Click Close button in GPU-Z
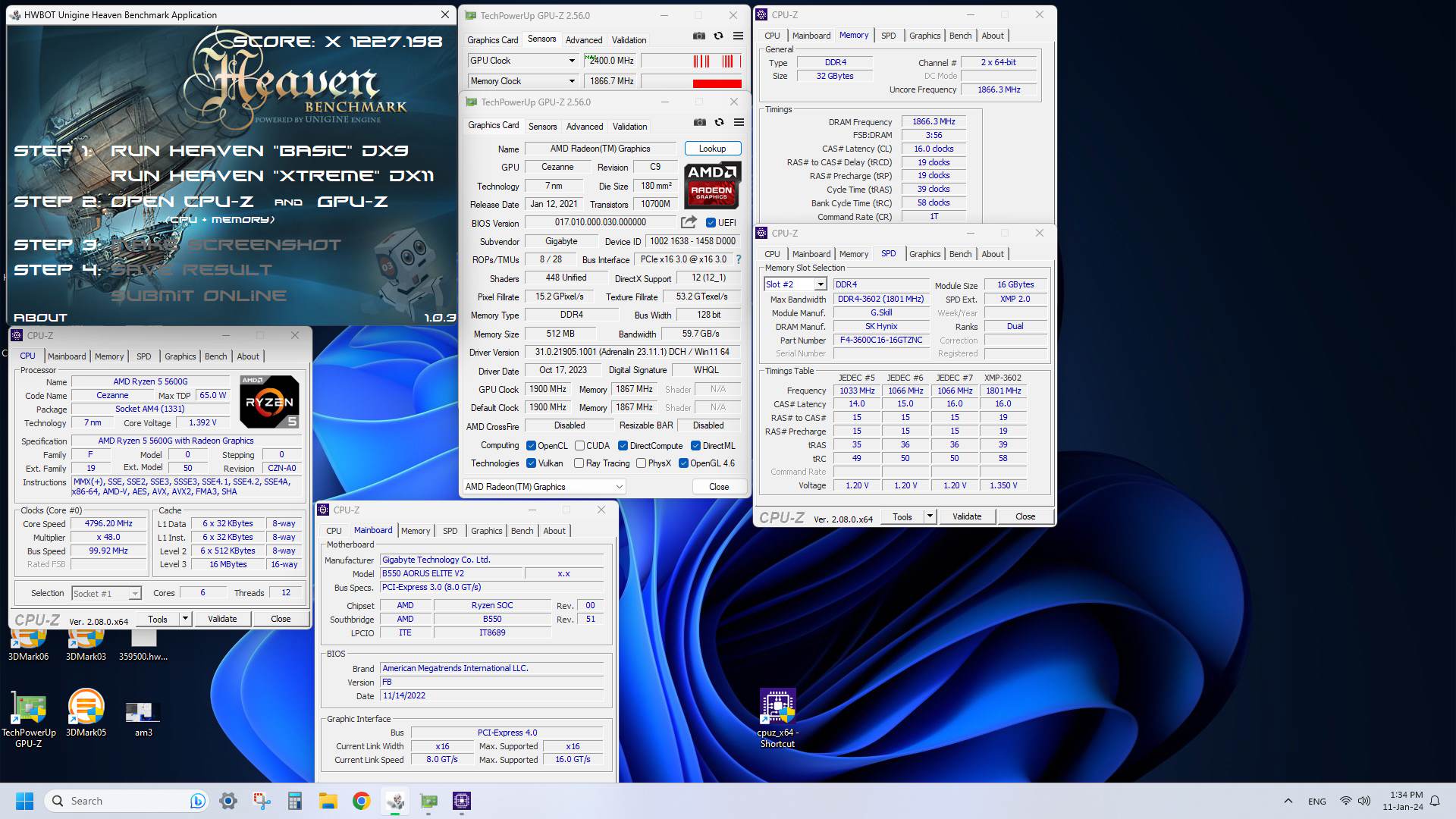Image resolution: width=1456 pixels, height=819 pixels. 719,487
